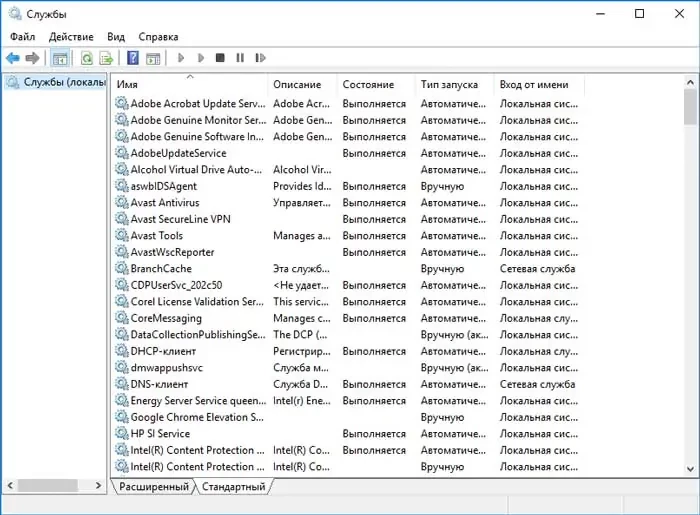Sort services by the Имя column header
The width and height of the screenshot is (700, 515).
[190, 85]
